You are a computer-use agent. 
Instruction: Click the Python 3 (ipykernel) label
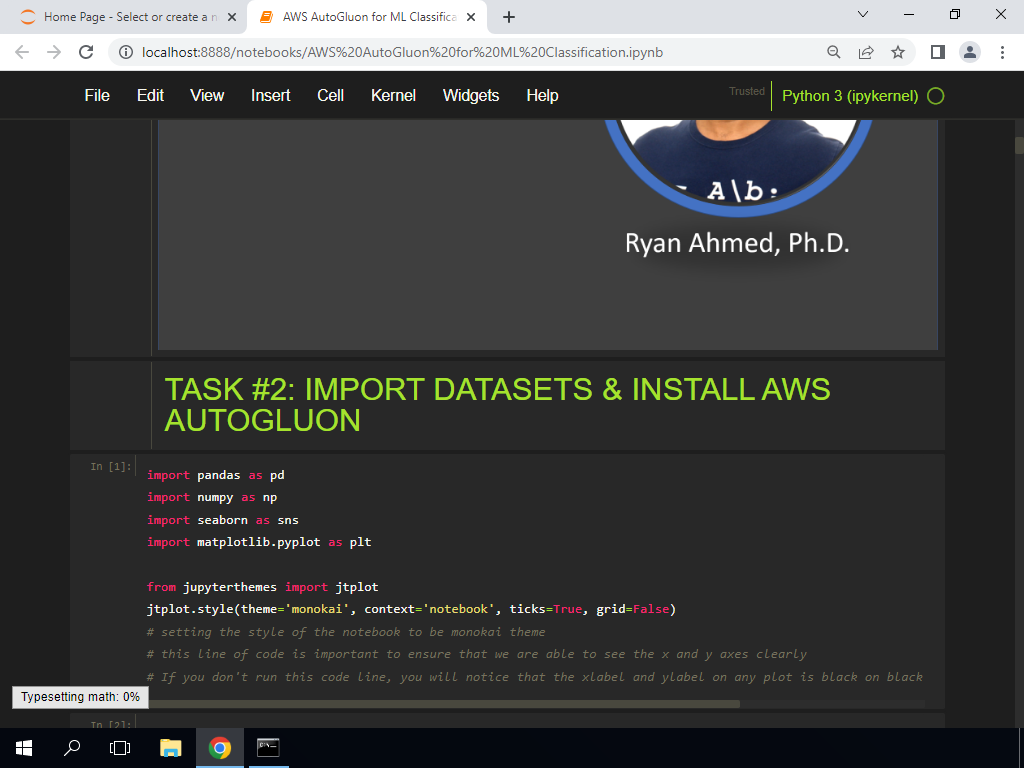850,96
